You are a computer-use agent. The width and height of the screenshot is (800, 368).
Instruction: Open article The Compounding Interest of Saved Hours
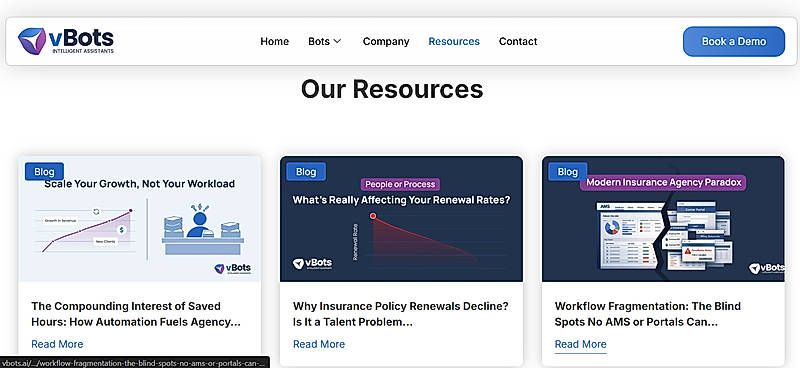[136, 314]
